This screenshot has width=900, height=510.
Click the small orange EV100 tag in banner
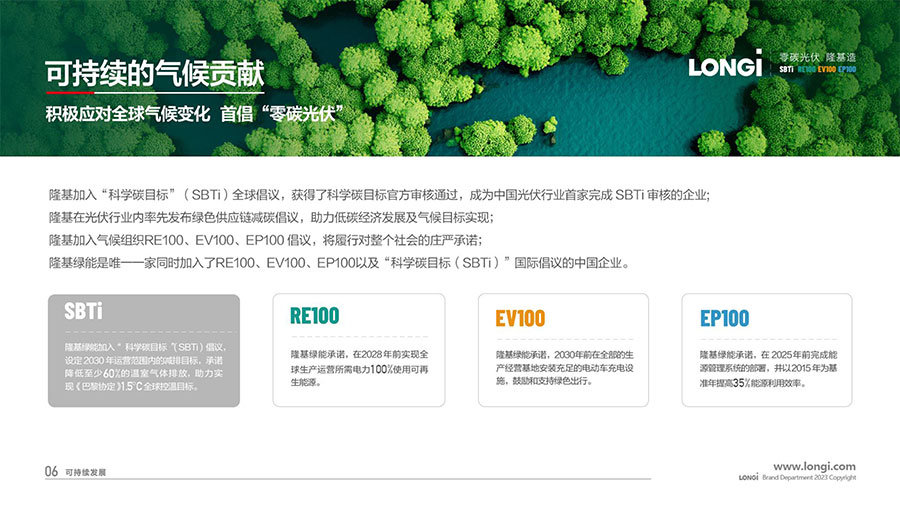[x=827, y=69]
